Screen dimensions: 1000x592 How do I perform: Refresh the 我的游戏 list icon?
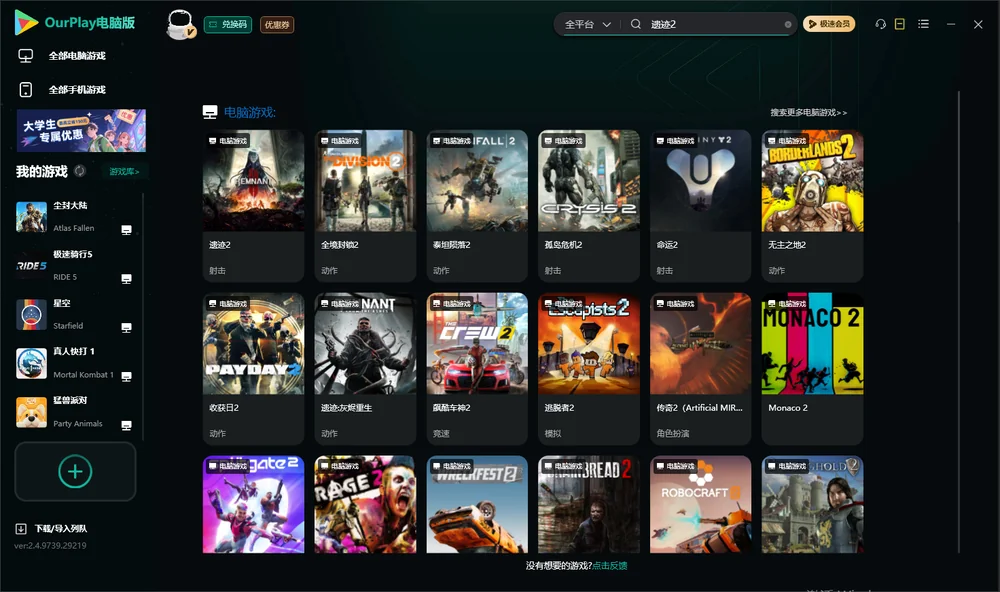80,171
